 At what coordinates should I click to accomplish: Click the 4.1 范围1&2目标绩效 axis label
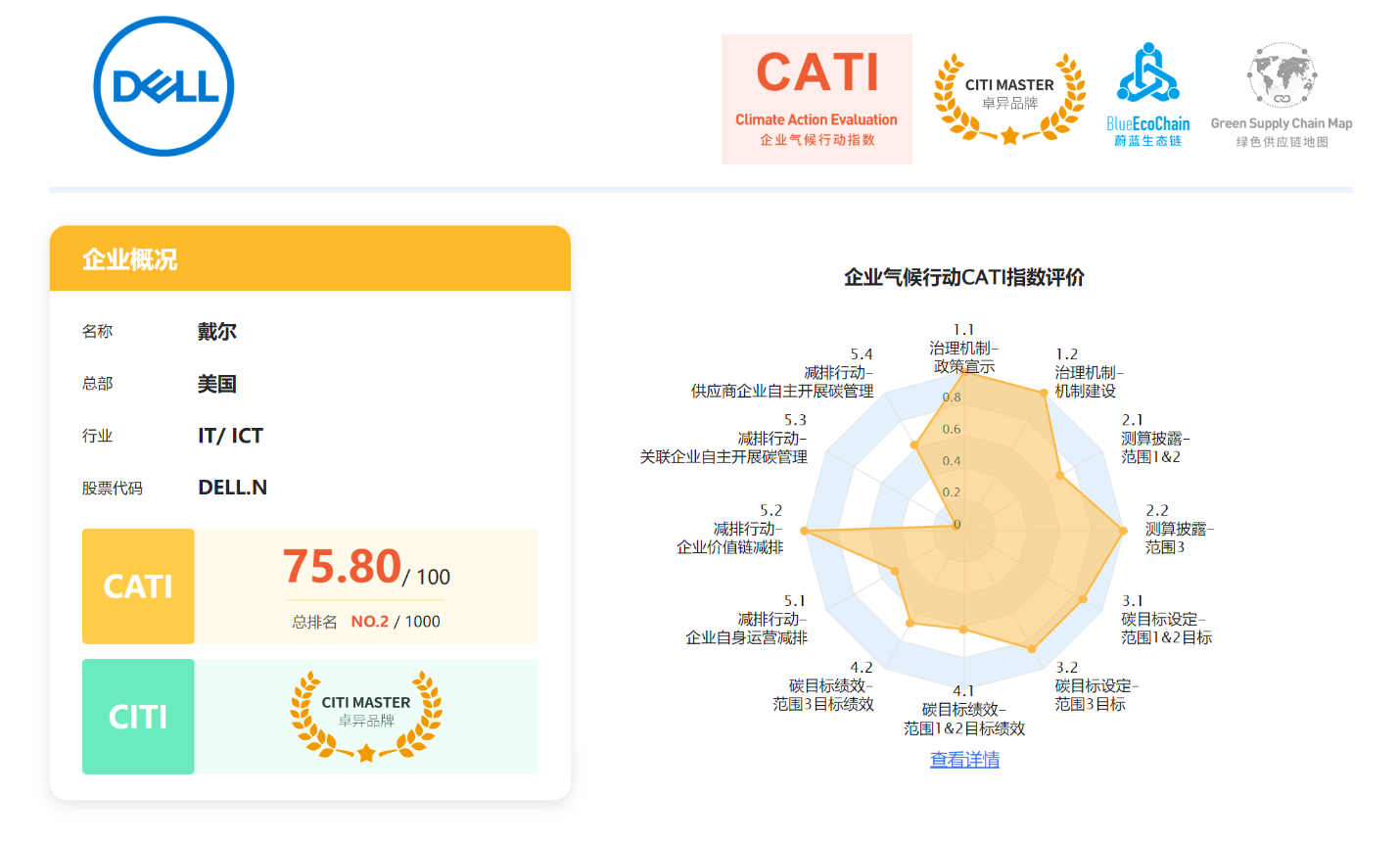(x=963, y=710)
